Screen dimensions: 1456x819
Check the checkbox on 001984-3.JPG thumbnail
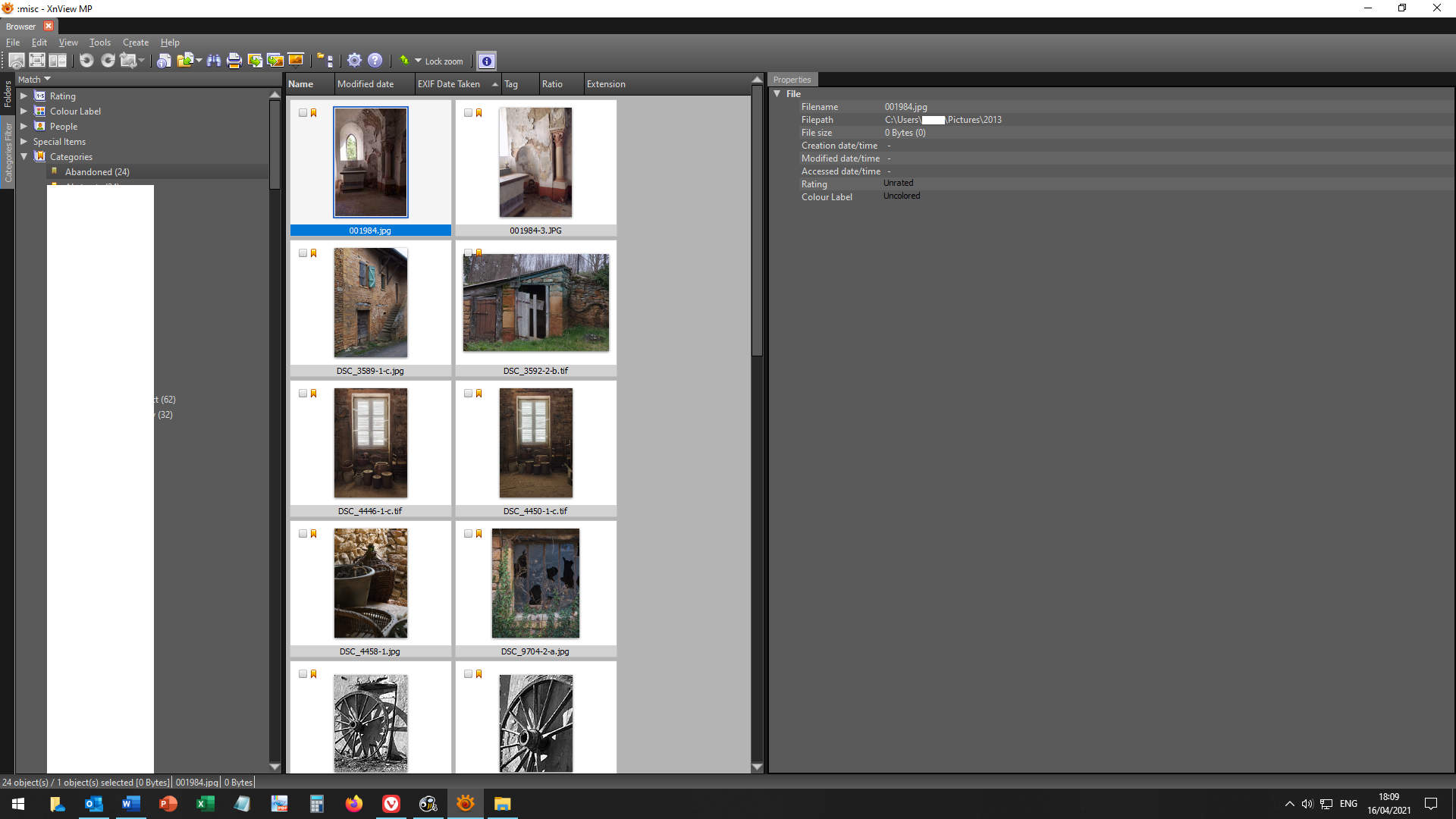pos(468,113)
